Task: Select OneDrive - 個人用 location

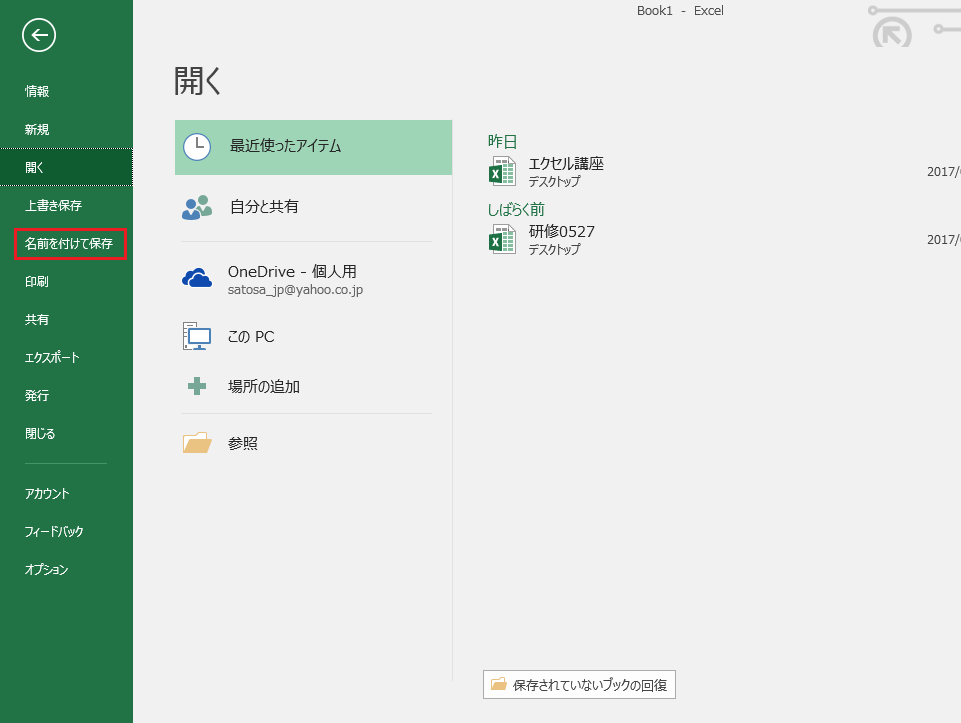Action: point(313,279)
